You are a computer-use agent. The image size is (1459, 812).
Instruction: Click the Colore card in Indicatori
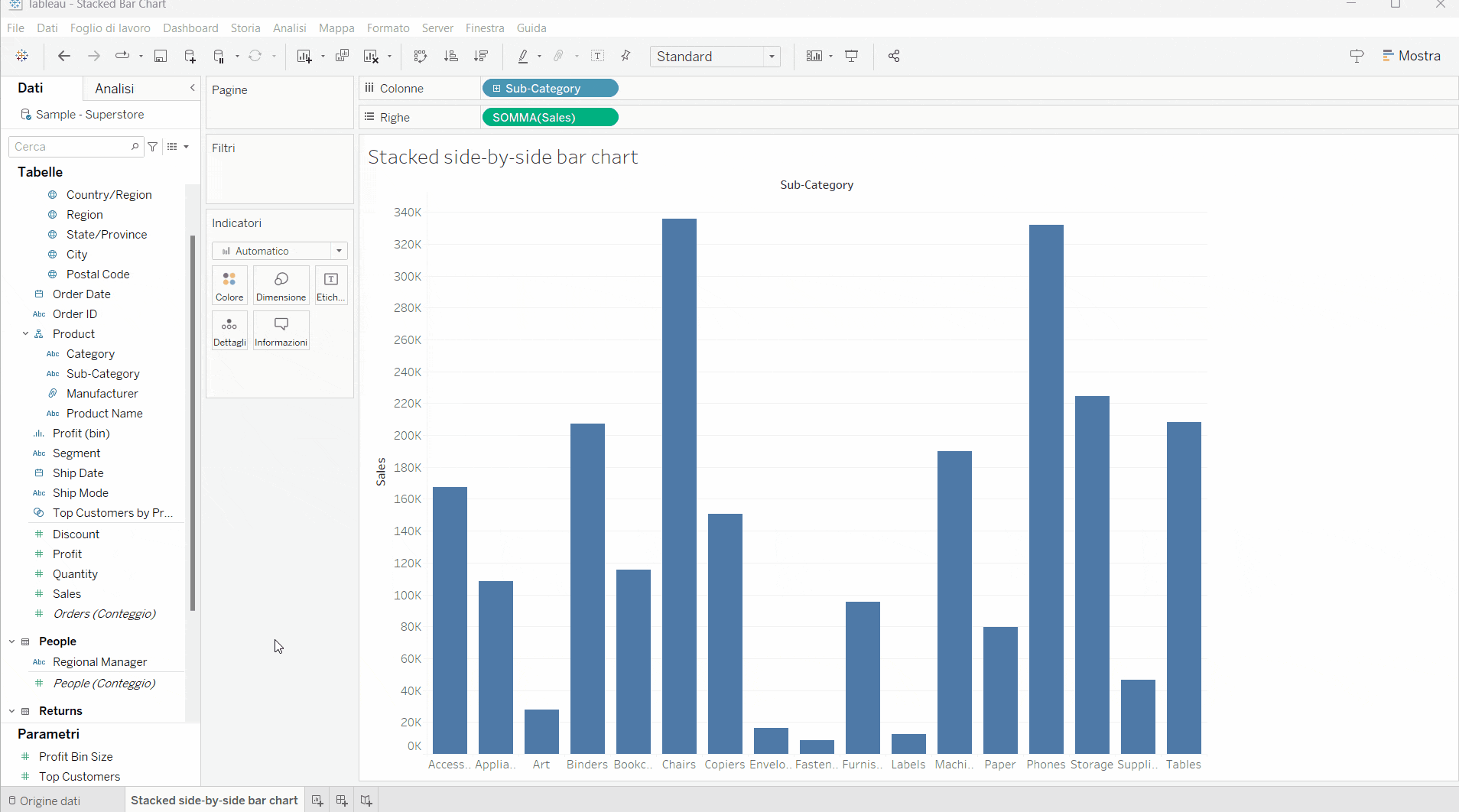point(229,285)
